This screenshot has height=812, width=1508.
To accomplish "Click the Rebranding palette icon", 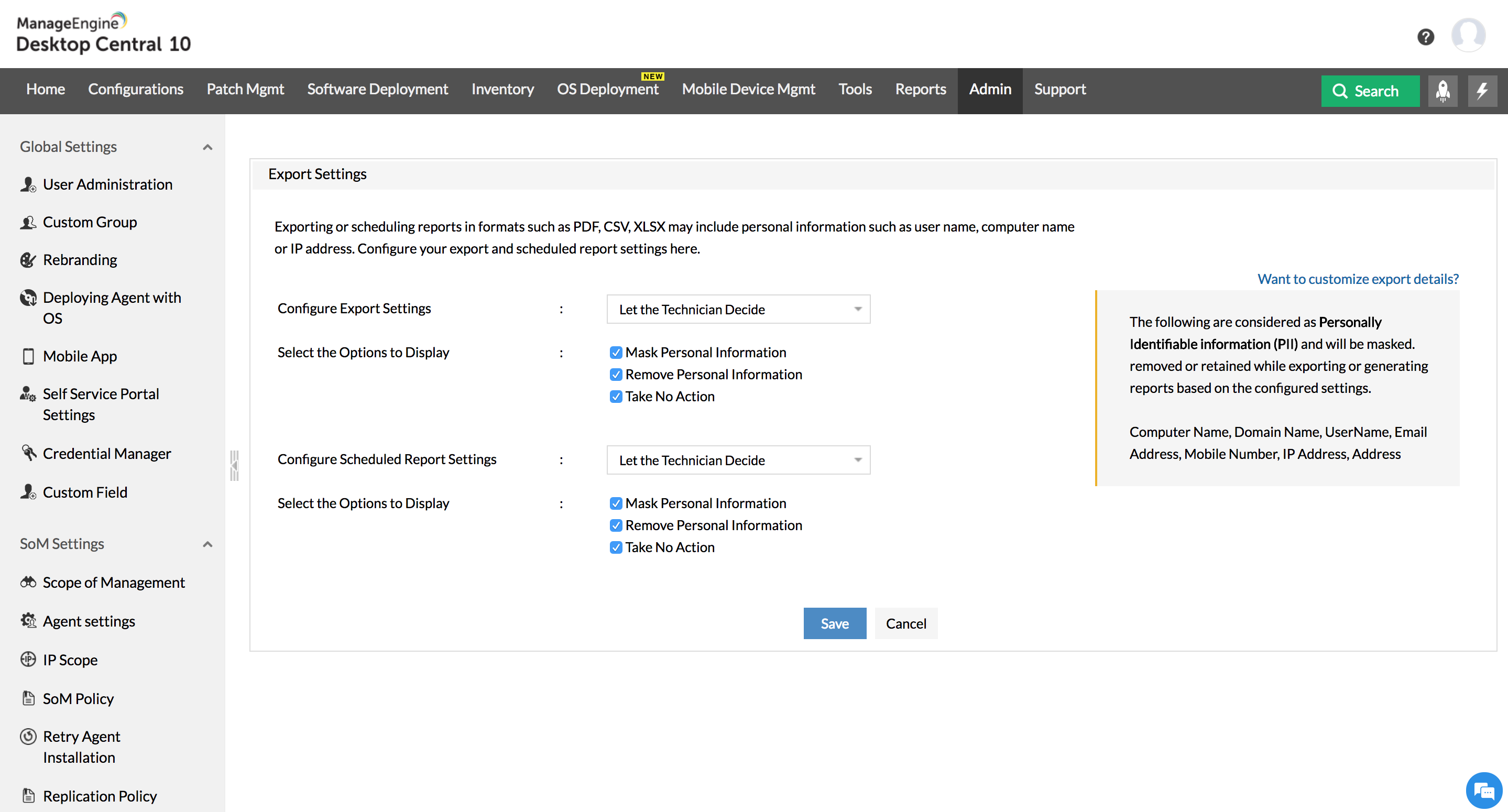I will 28,259.
